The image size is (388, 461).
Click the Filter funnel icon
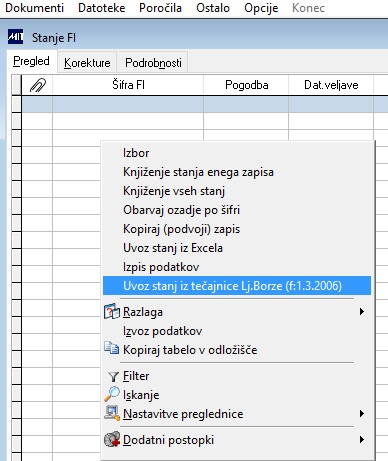(113, 377)
